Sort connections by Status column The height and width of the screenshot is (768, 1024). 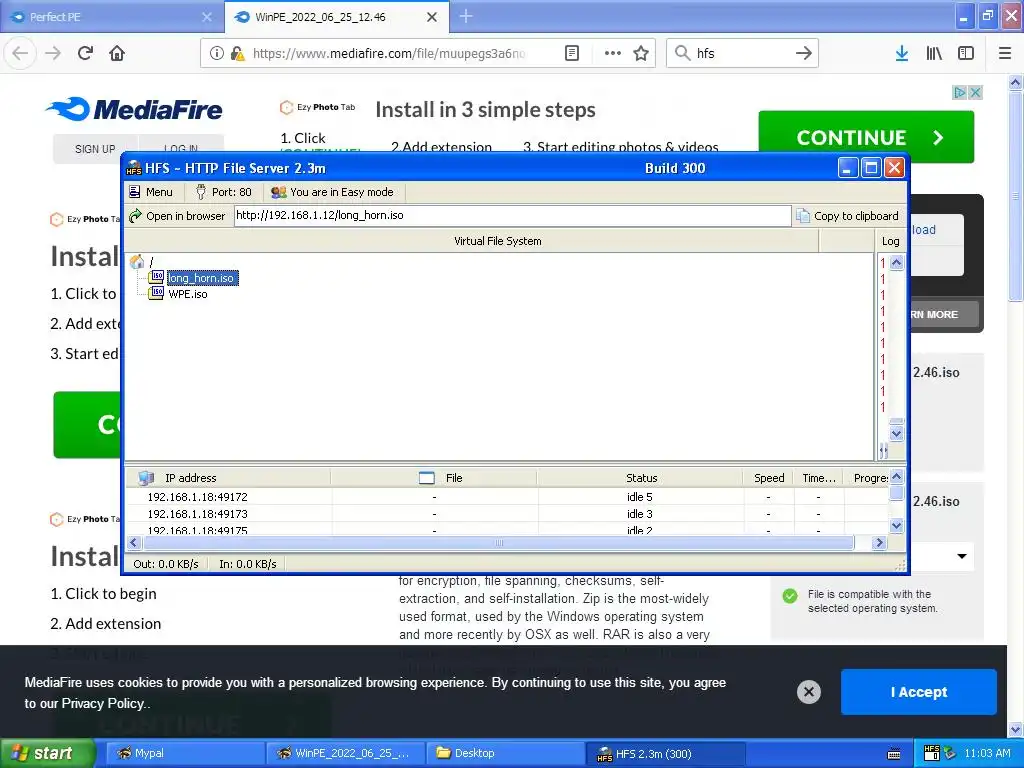[641, 478]
